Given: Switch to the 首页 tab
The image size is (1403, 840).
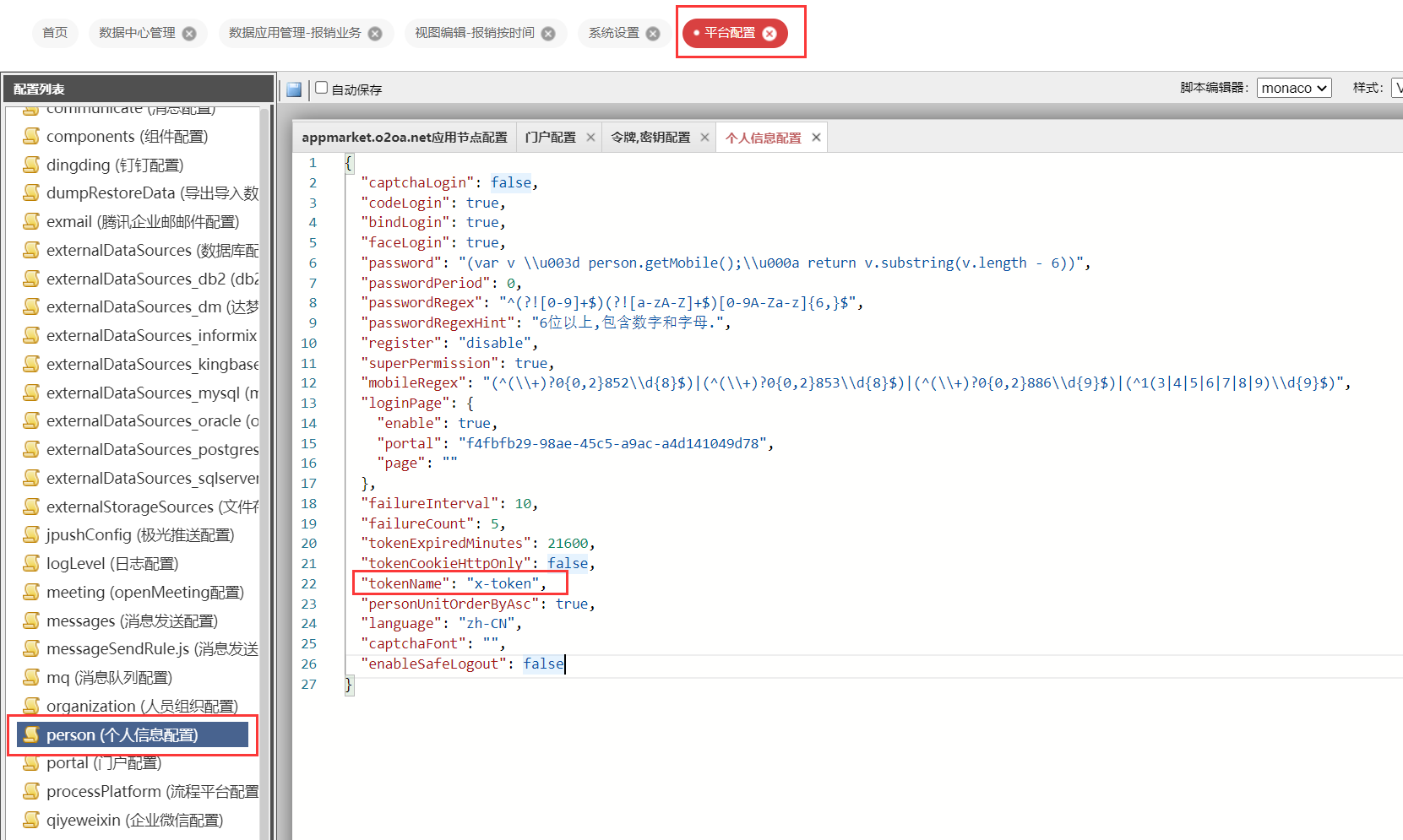Looking at the screenshot, I should (55, 33).
